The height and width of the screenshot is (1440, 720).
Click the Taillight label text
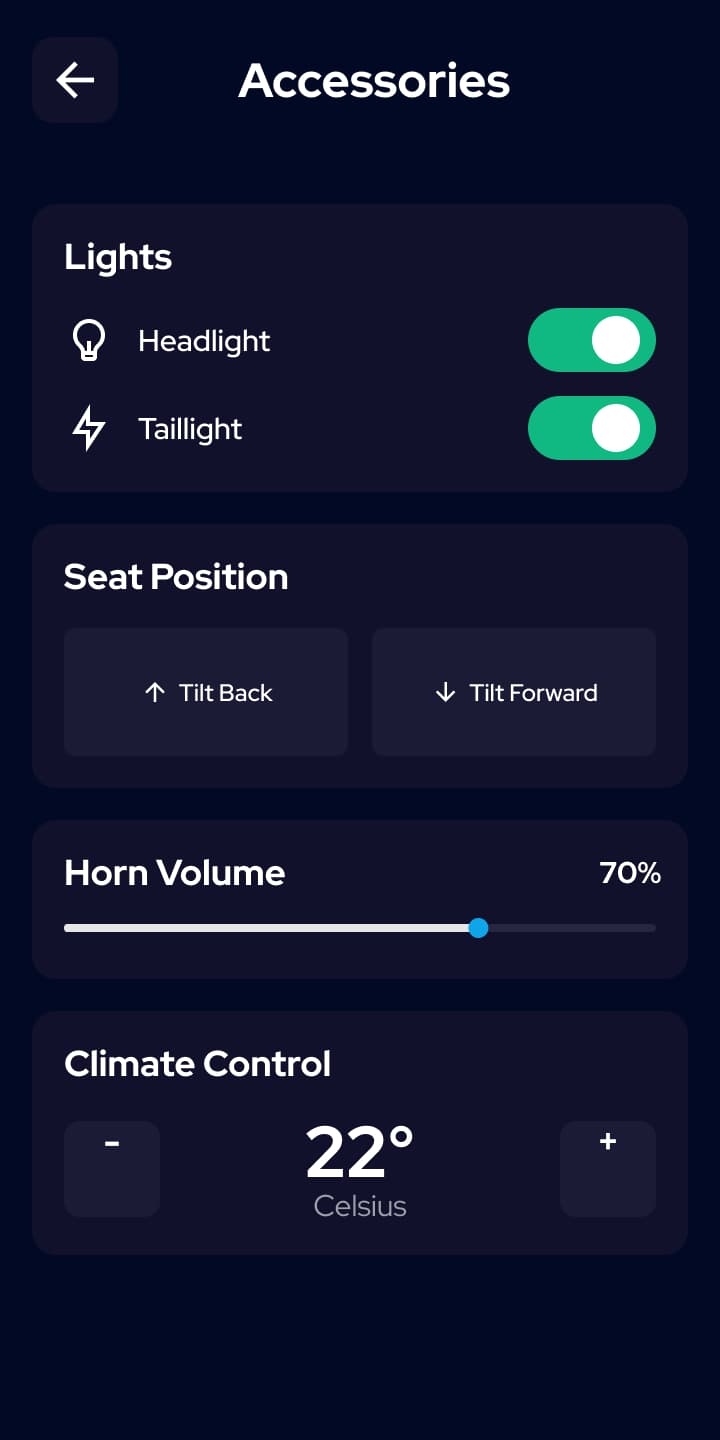pos(190,429)
